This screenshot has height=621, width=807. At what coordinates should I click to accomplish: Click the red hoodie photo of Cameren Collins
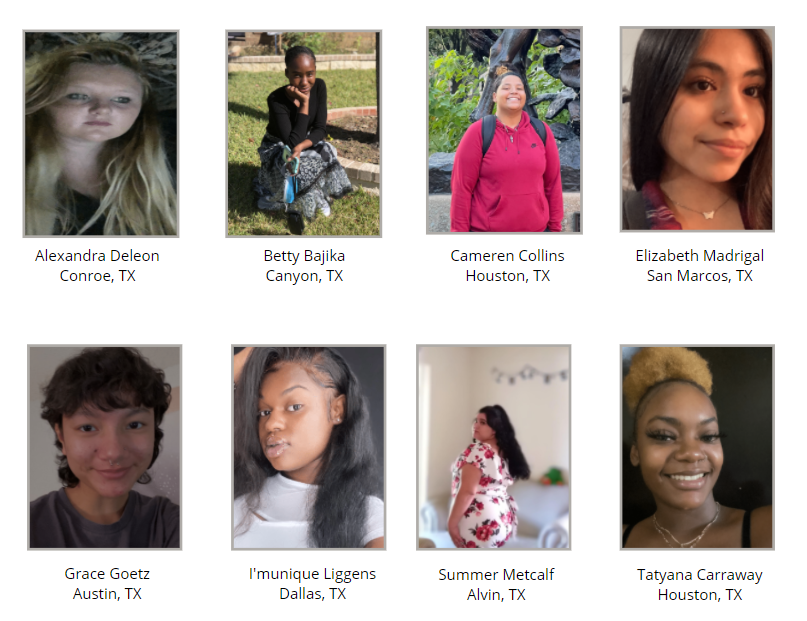[x=504, y=130]
